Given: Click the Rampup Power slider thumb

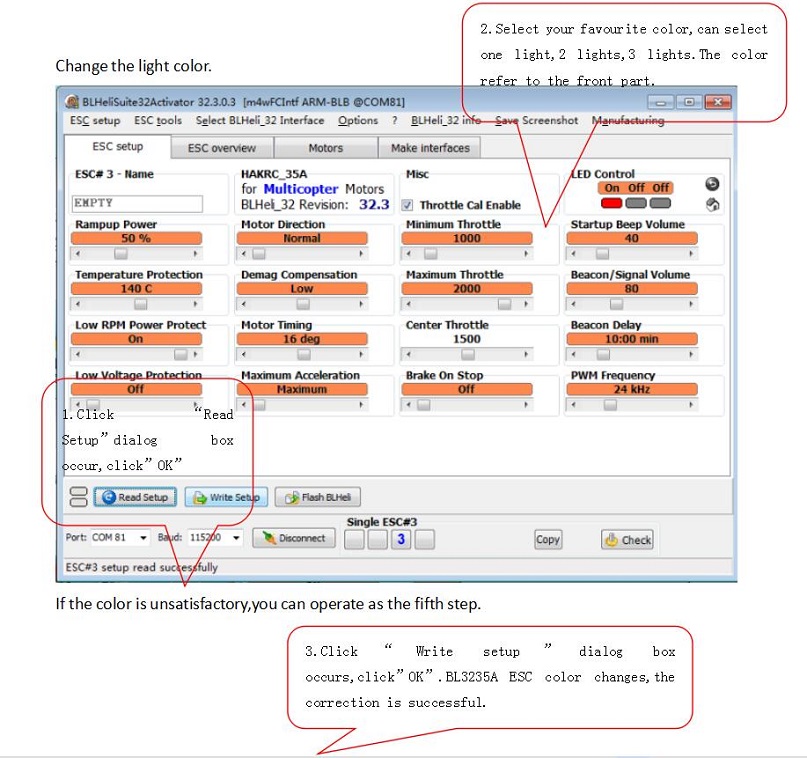Looking at the screenshot, I should coord(121,254).
